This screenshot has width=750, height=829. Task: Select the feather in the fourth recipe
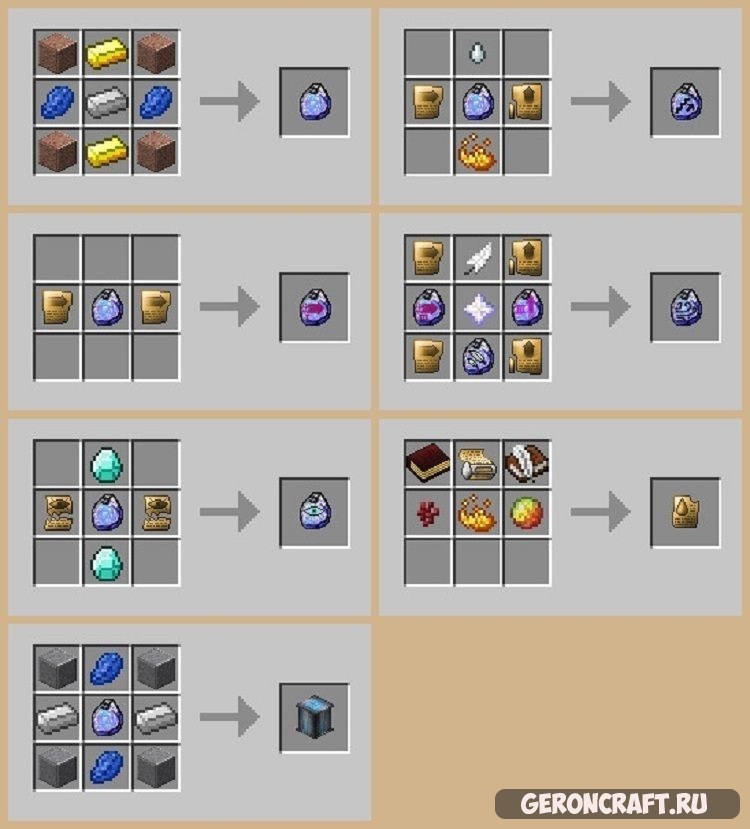[478, 258]
